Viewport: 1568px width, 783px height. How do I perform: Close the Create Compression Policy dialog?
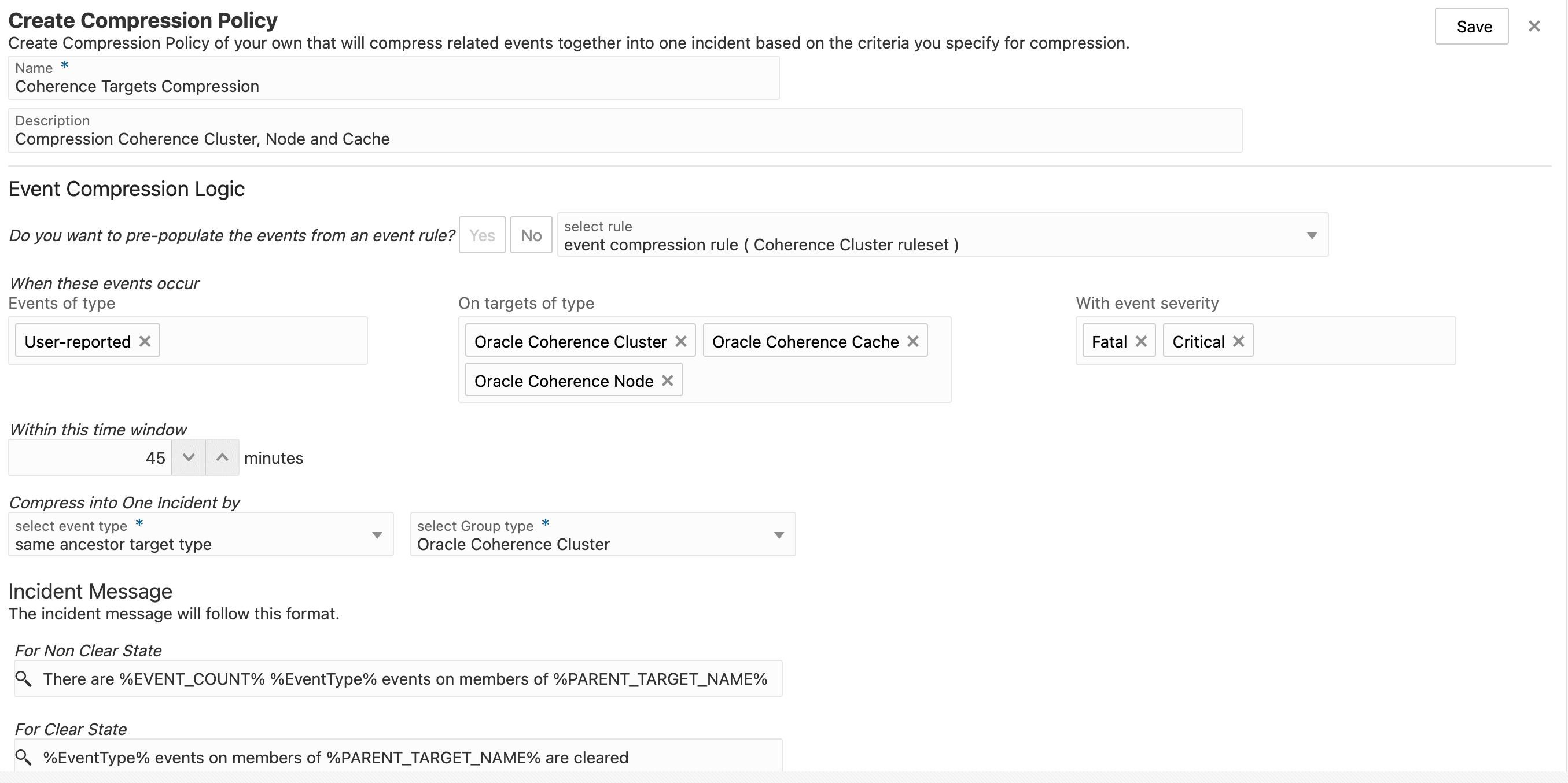tap(1534, 26)
